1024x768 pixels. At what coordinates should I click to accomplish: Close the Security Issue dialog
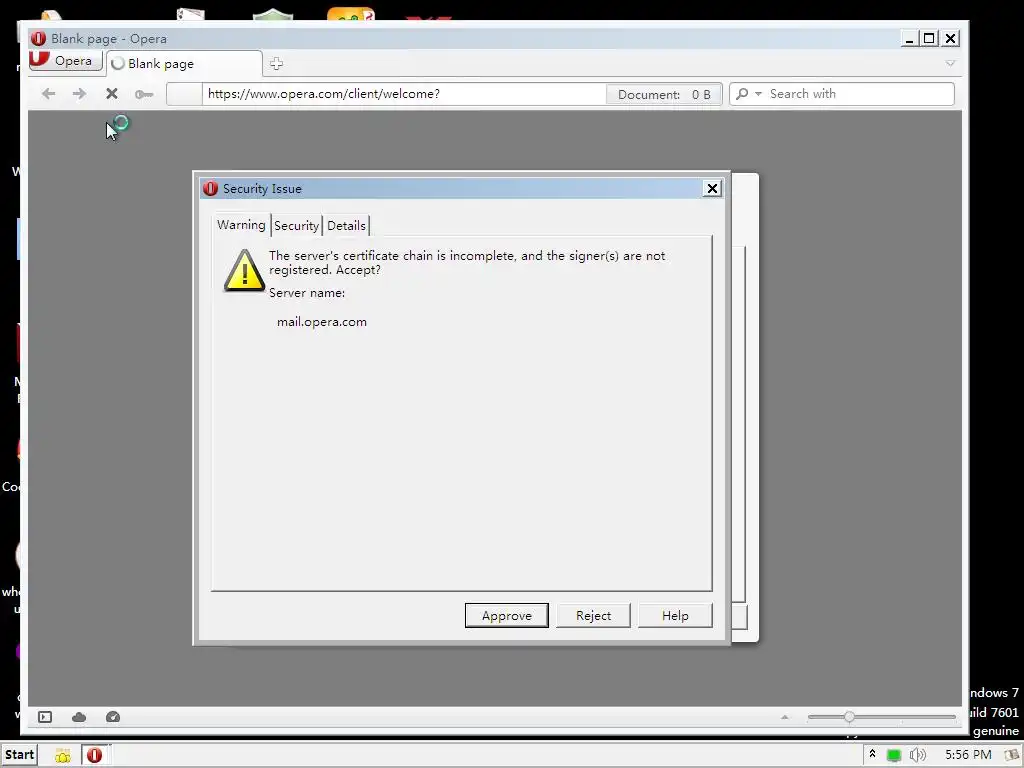coord(712,189)
